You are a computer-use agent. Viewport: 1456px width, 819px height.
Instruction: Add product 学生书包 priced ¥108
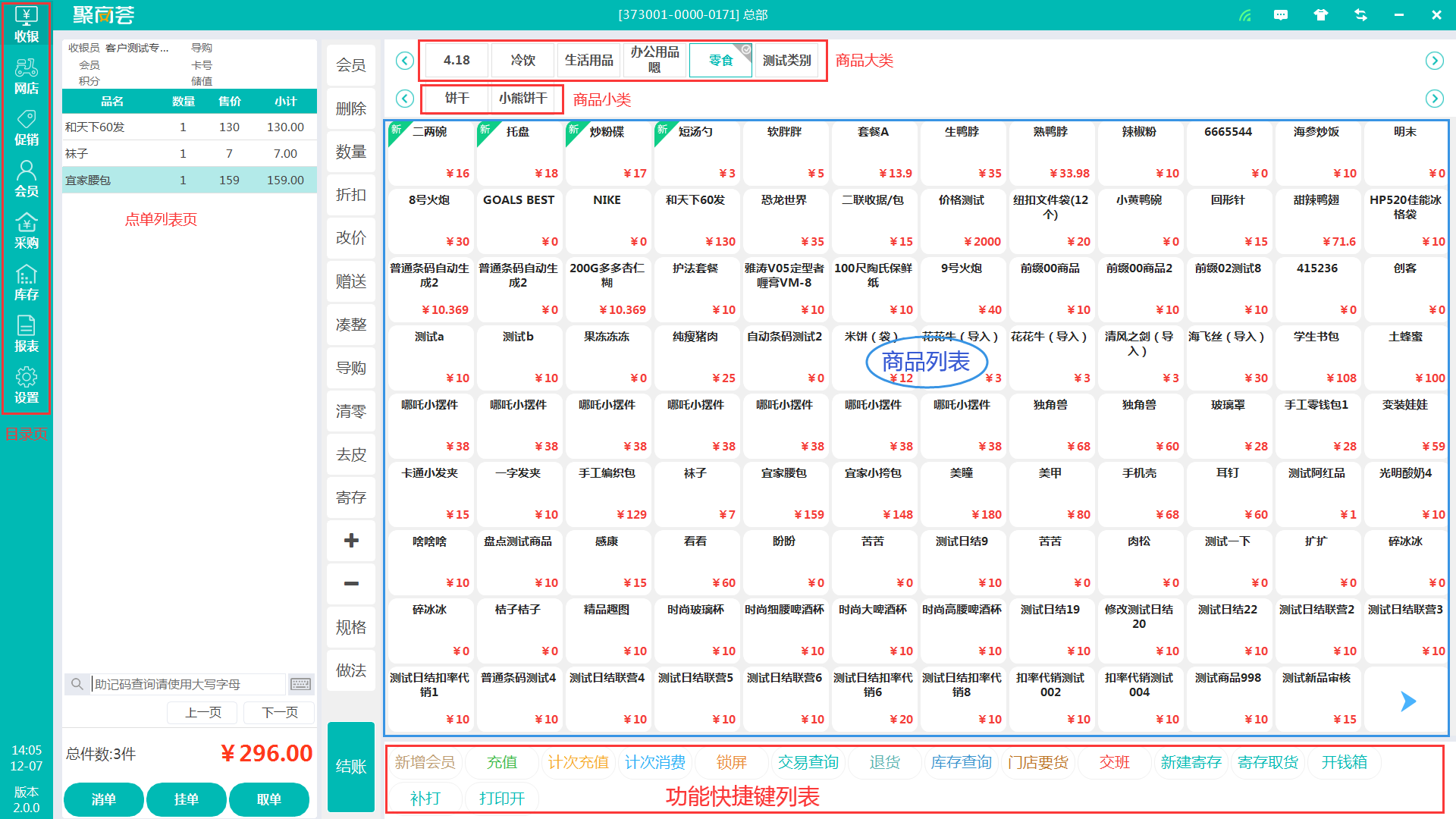1317,357
